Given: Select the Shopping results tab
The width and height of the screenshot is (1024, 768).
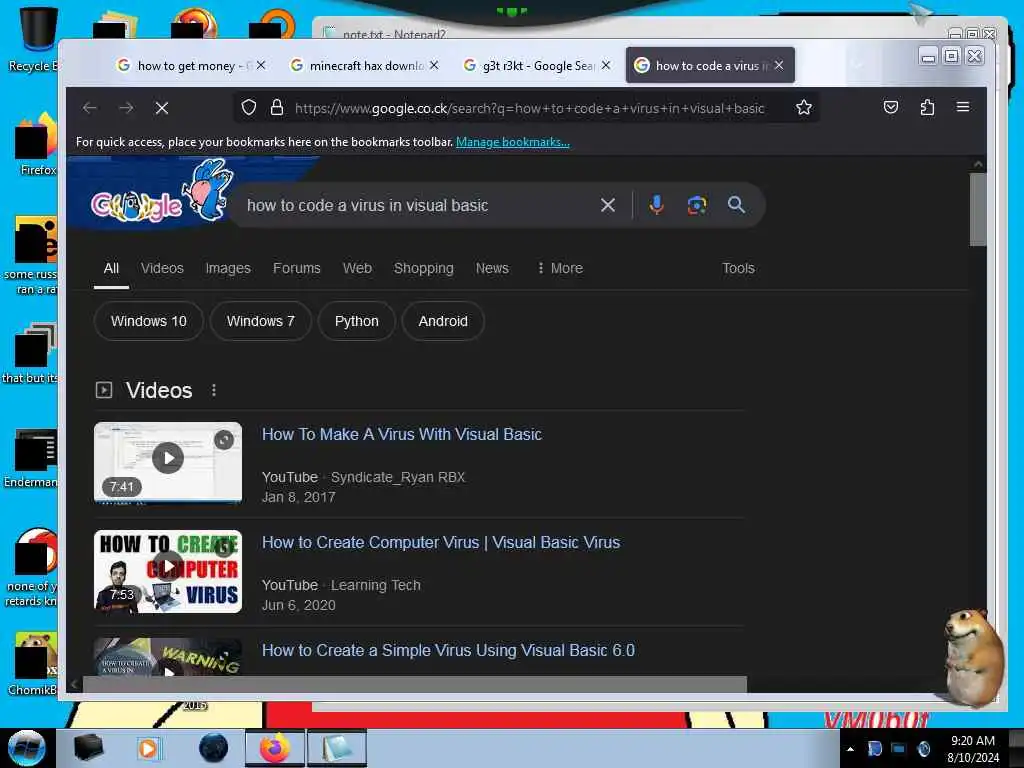Looking at the screenshot, I should [x=423, y=268].
